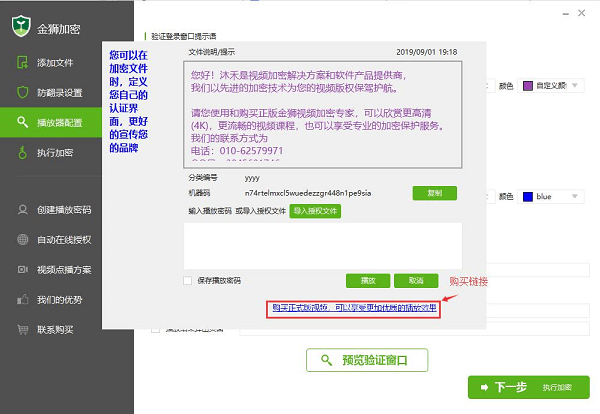The height and width of the screenshot is (414, 600).
Task: Open the 自定义颜色 color dropdown
Action: click(x=551, y=86)
